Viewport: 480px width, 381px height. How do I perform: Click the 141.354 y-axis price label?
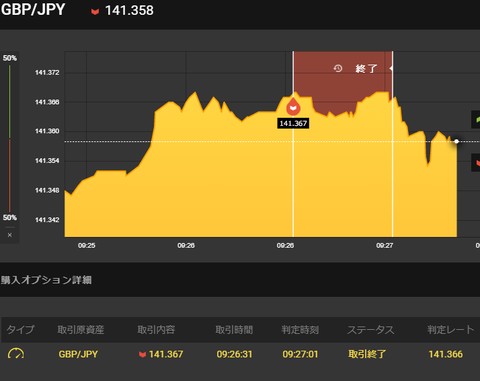[x=47, y=161]
